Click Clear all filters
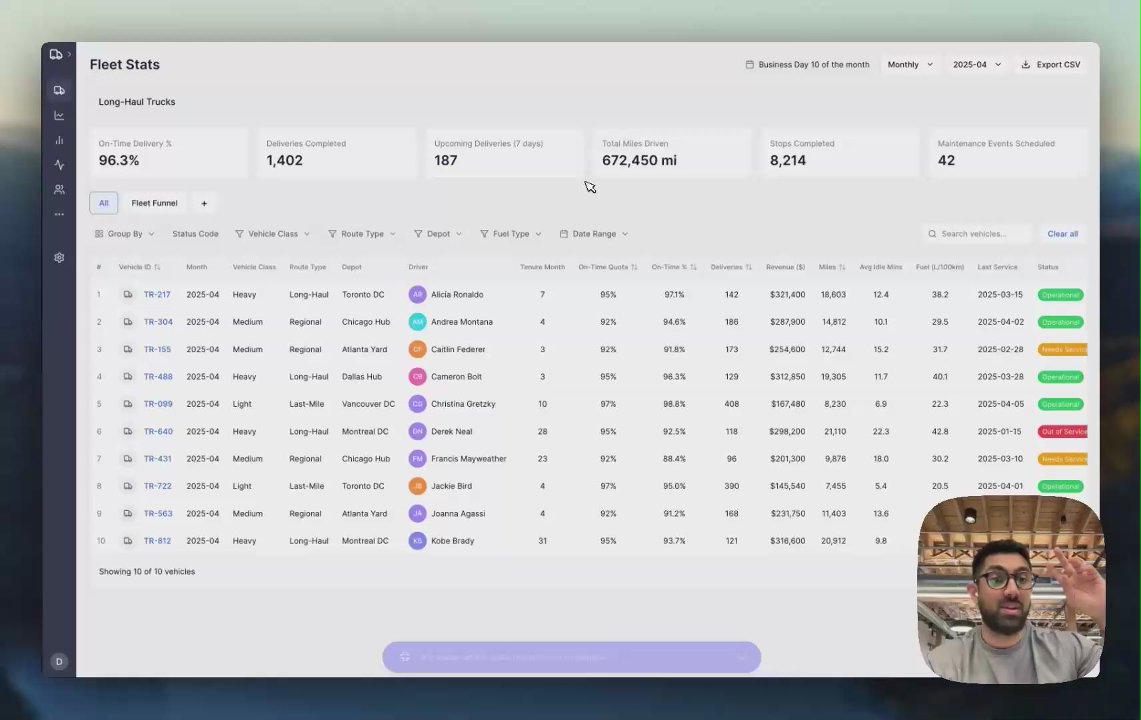 (1062, 234)
